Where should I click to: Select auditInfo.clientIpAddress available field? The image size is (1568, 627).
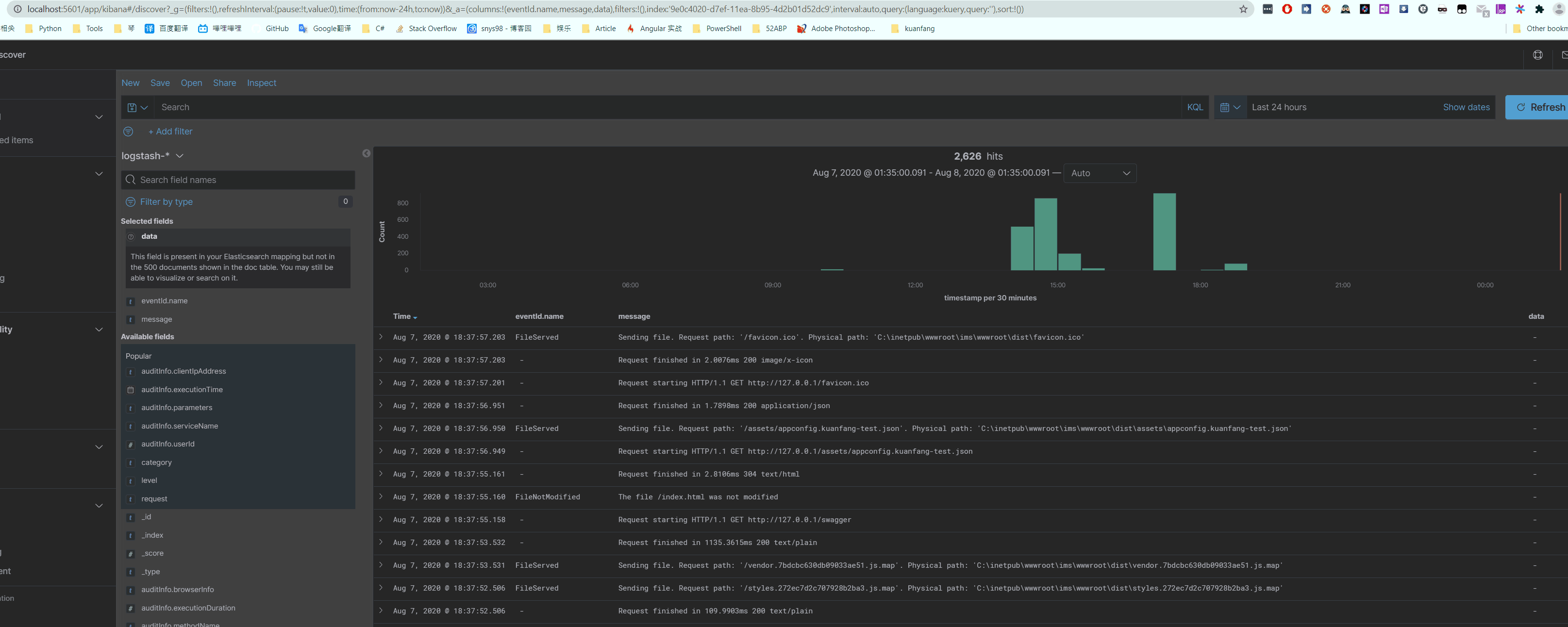click(183, 371)
